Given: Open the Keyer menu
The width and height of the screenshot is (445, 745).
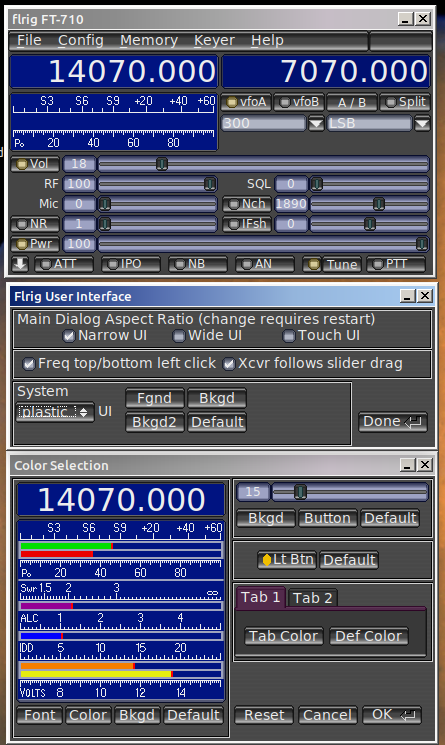Looking at the screenshot, I should tap(214, 40).
